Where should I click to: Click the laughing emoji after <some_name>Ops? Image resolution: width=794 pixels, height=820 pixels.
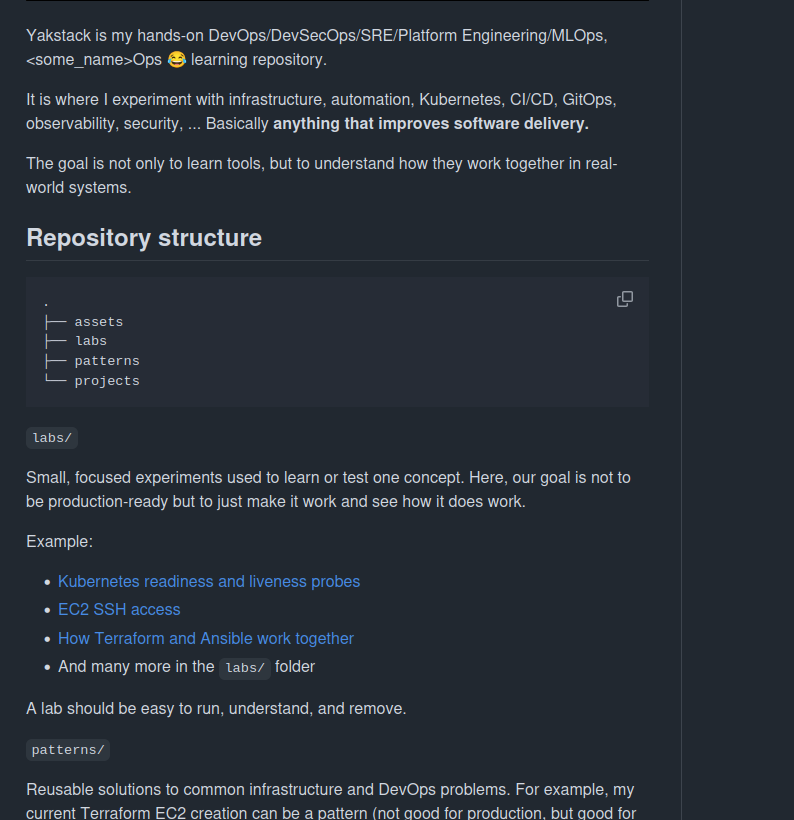pos(177,60)
